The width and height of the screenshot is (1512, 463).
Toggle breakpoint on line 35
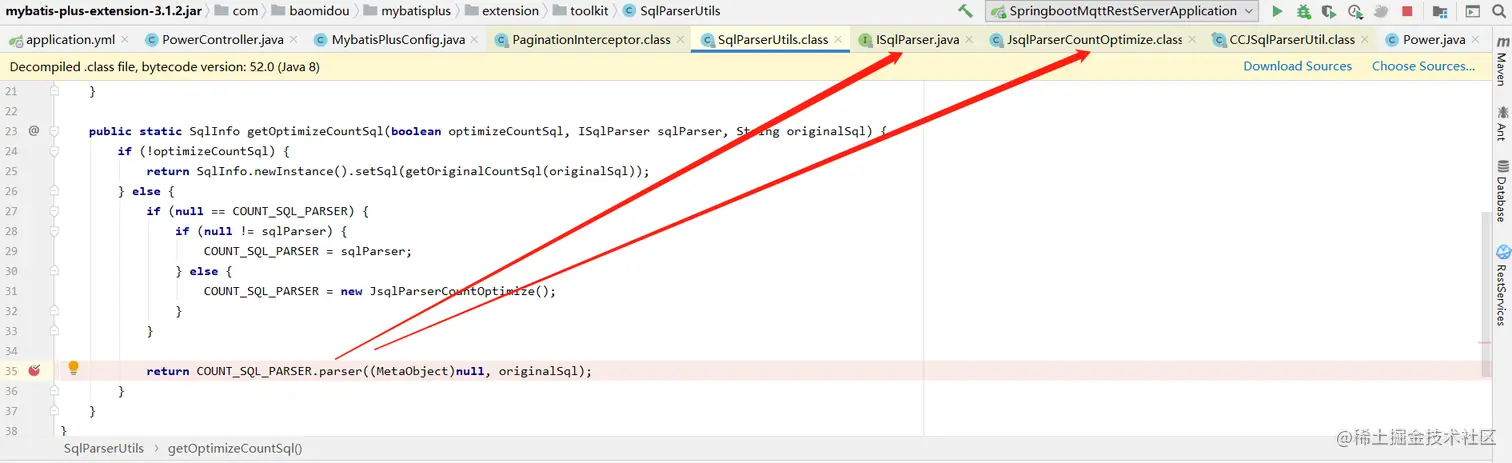[34, 370]
